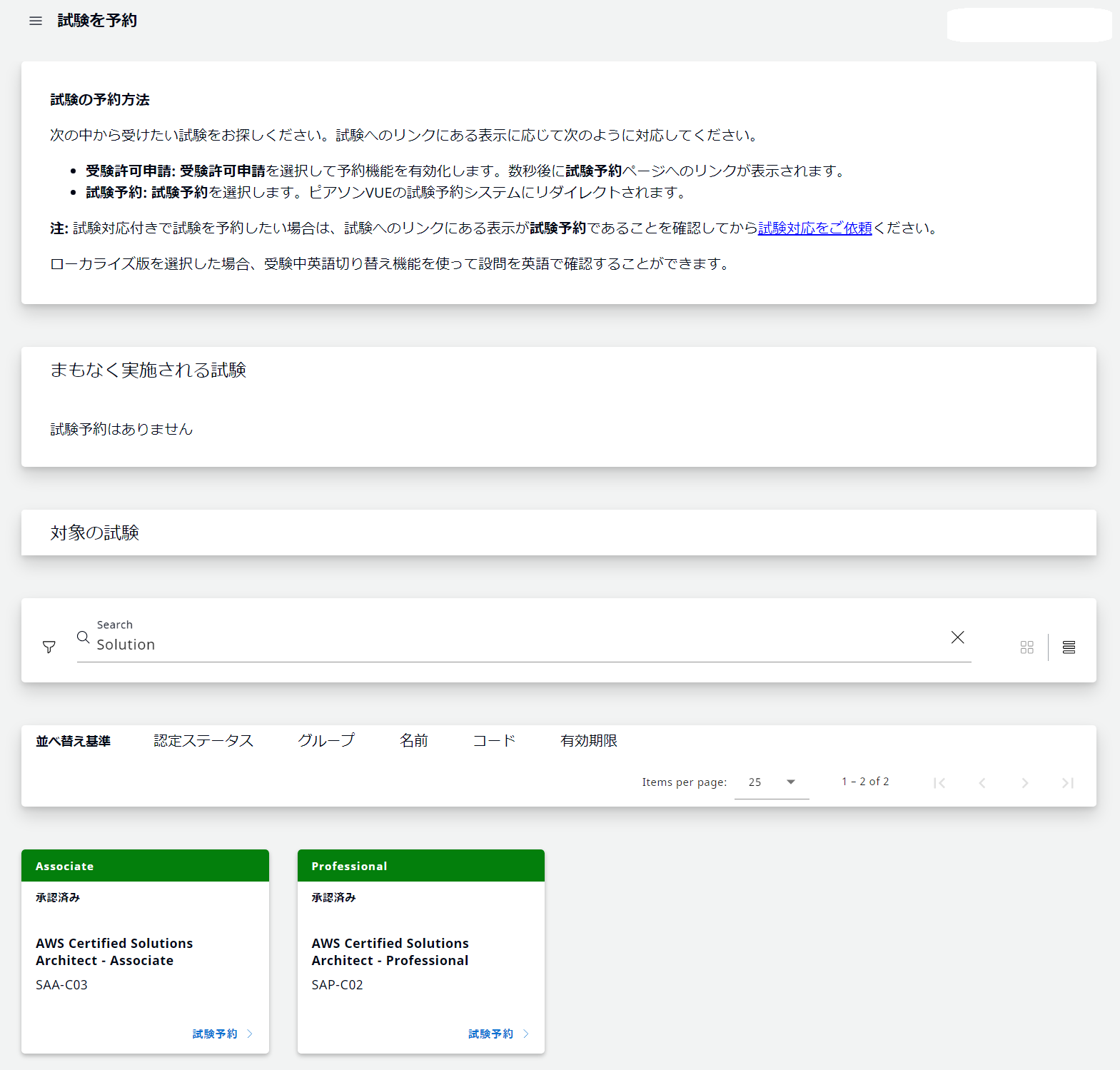Go to first page of results
Screen dimensions: 1120x1070
tap(939, 783)
